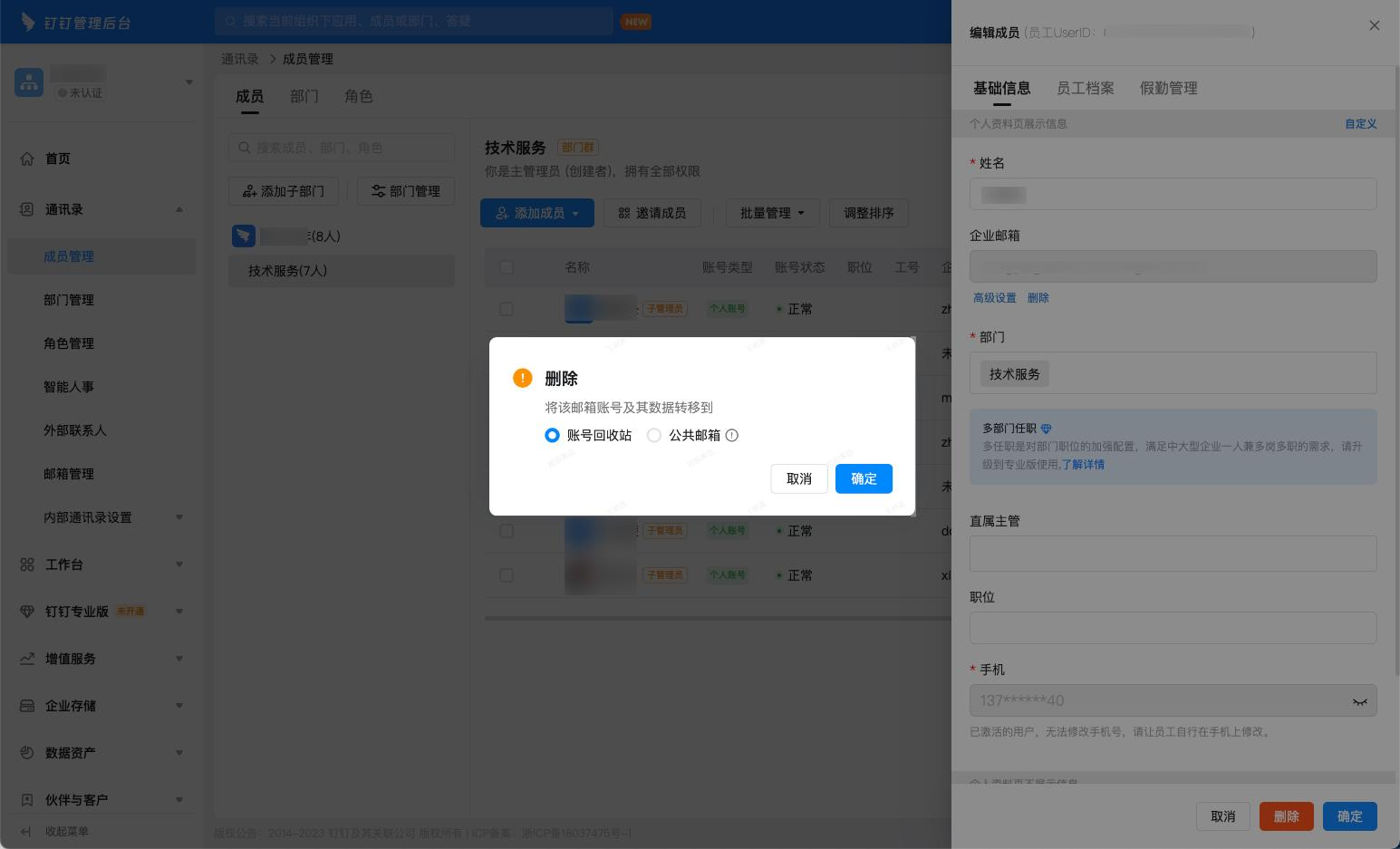The height and width of the screenshot is (849, 1400).
Task: Switch to the 角色 tab
Action: [x=359, y=96]
